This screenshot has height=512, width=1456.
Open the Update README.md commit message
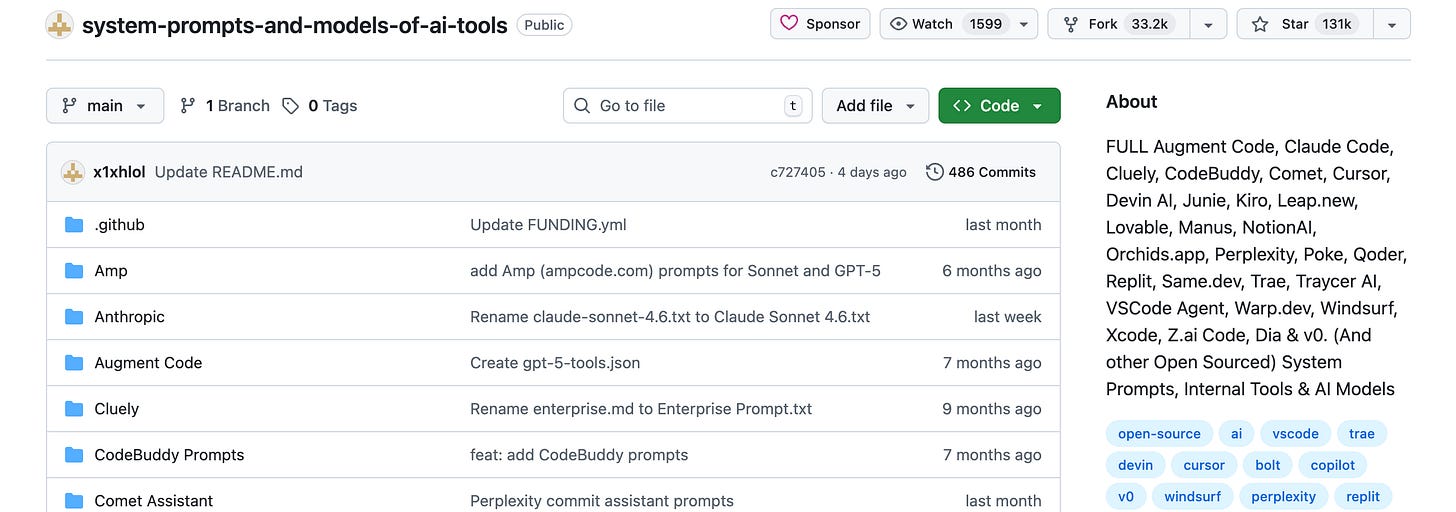229,172
